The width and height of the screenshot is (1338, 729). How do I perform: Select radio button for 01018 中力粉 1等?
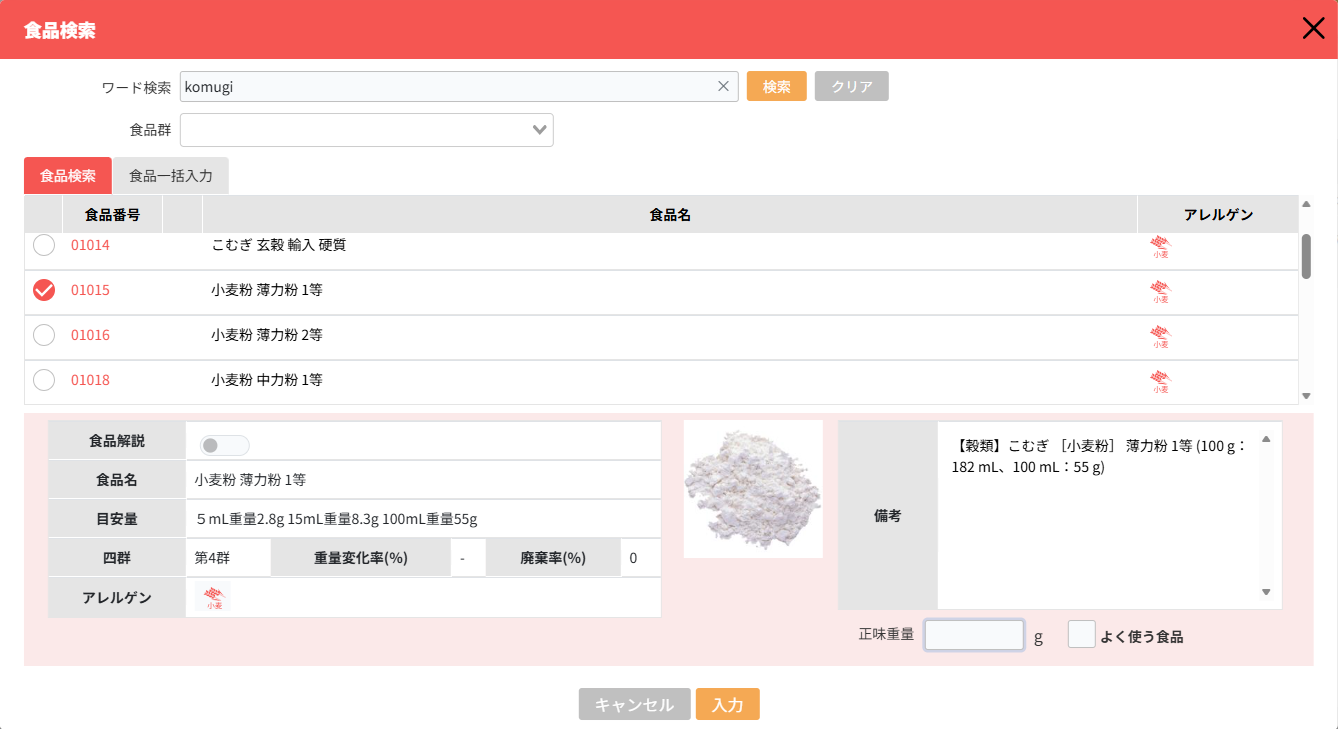pyautogui.click(x=44, y=380)
